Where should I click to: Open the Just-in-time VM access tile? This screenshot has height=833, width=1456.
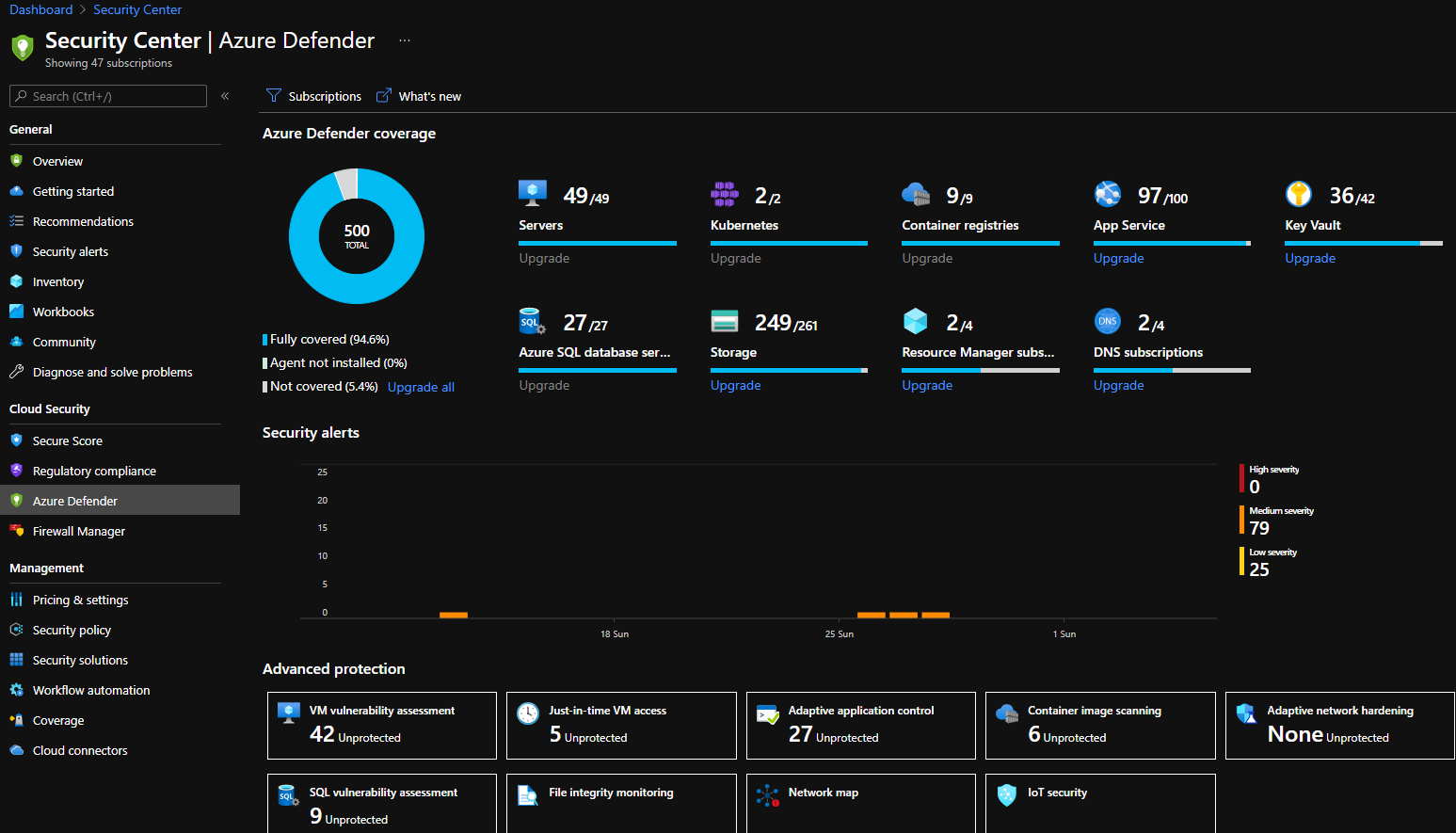[621, 725]
